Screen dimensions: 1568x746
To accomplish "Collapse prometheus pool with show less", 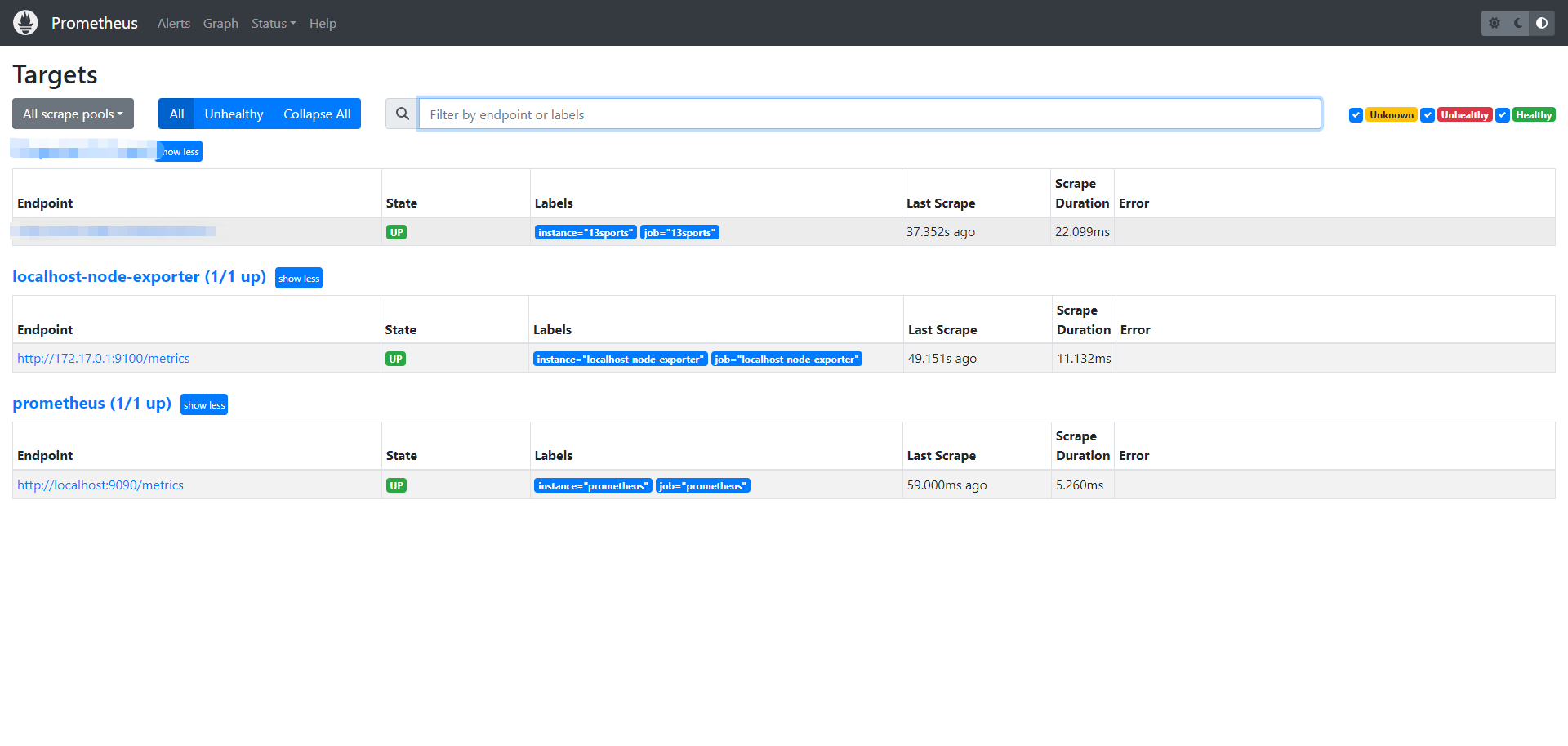I will tap(204, 405).
